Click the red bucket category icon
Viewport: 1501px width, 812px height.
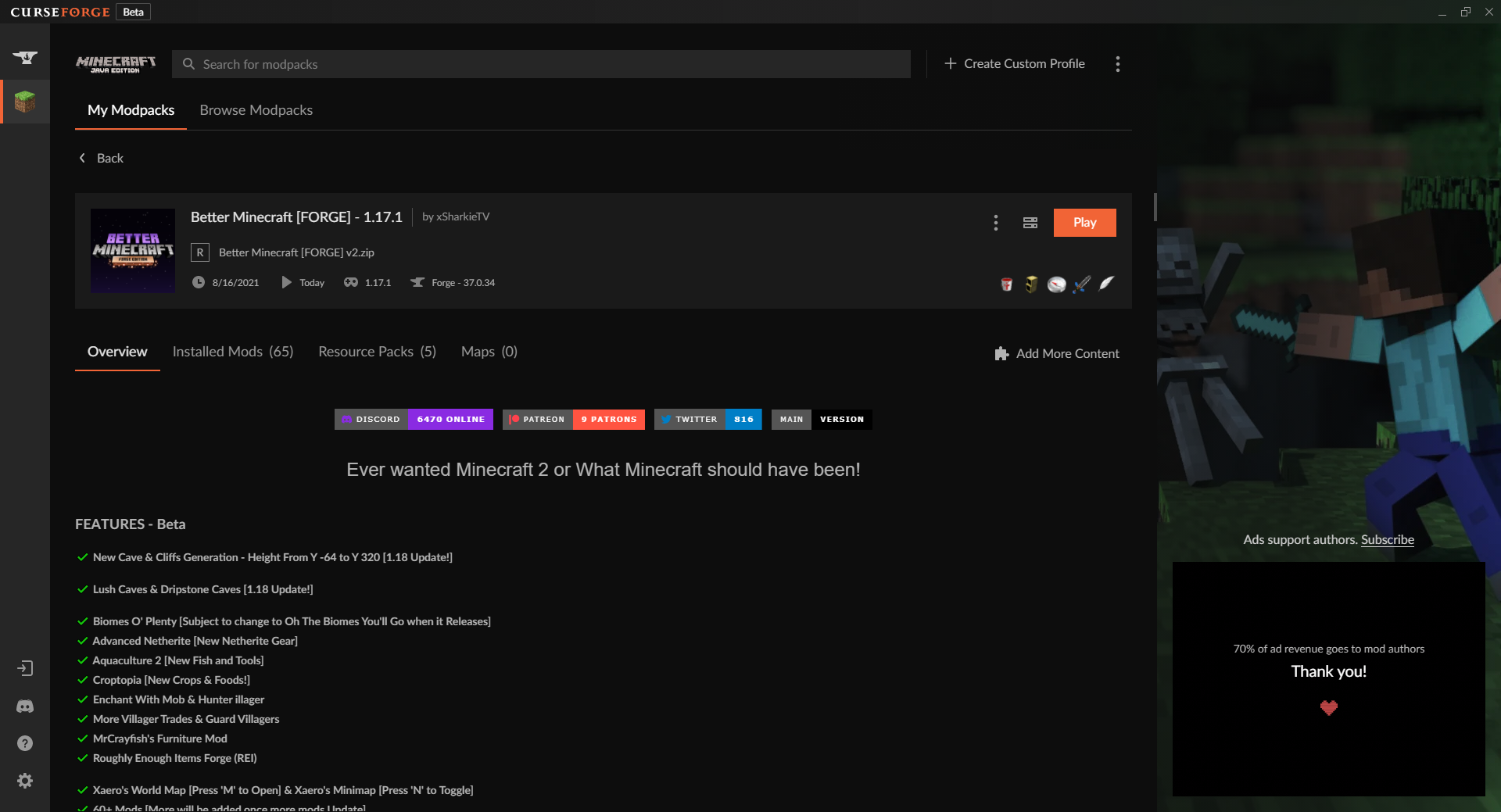coord(1007,284)
